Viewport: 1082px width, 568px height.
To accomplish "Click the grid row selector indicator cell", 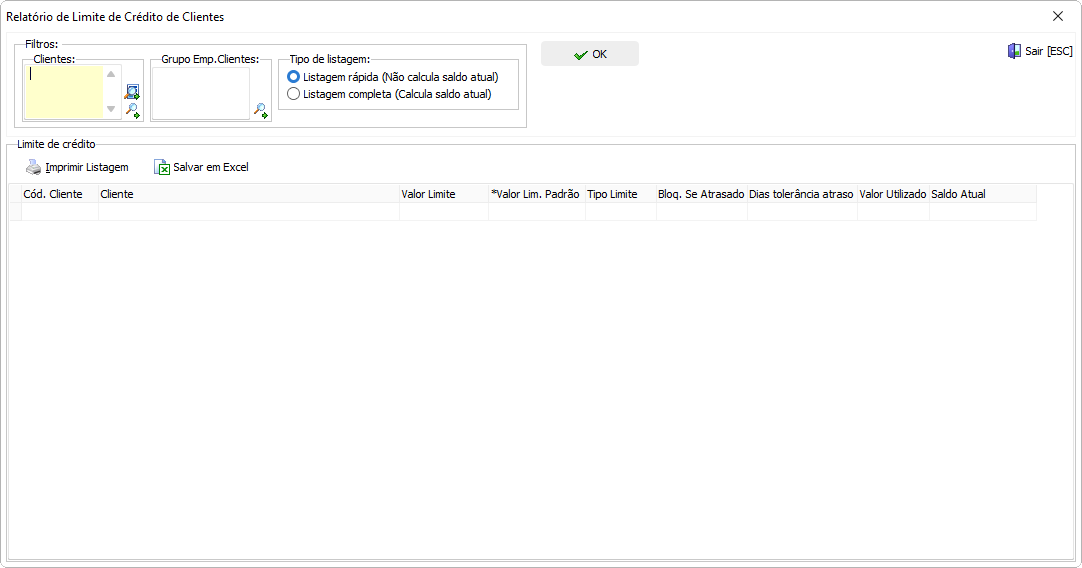I will pyautogui.click(x=15, y=212).
